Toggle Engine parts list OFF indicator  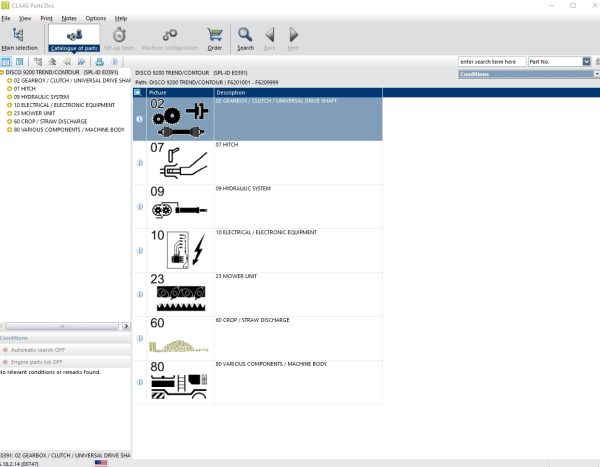point(32,362)
